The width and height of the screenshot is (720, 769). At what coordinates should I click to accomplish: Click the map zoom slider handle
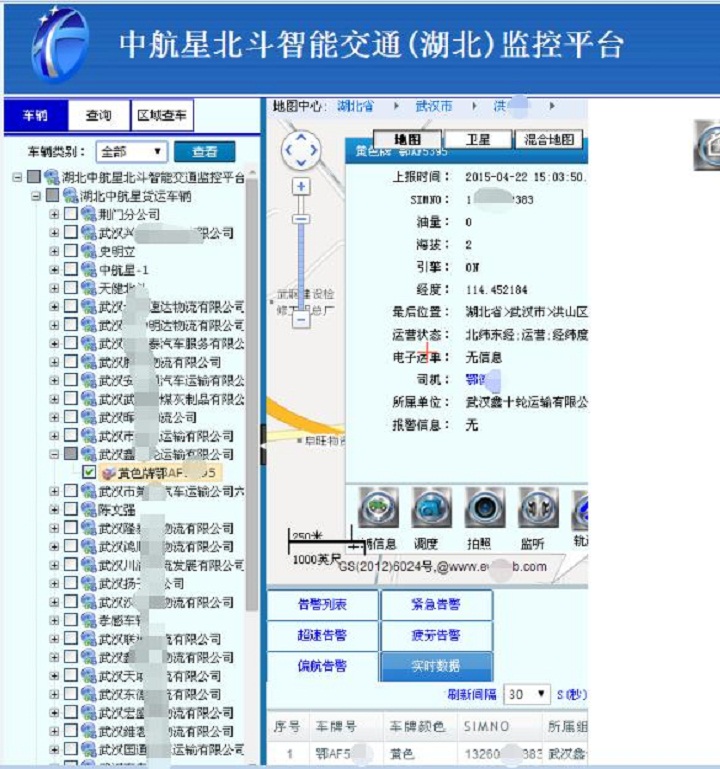[301, 219]
